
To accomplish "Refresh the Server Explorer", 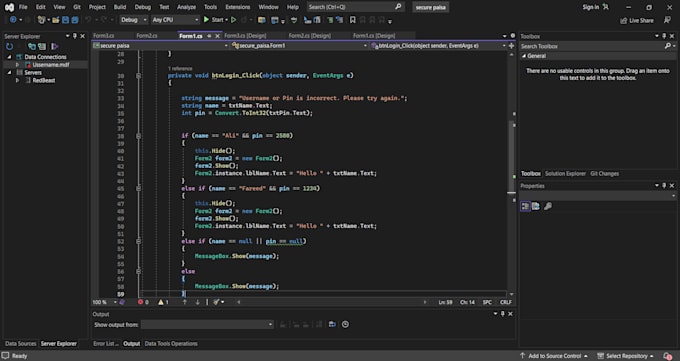I will 10,46.
